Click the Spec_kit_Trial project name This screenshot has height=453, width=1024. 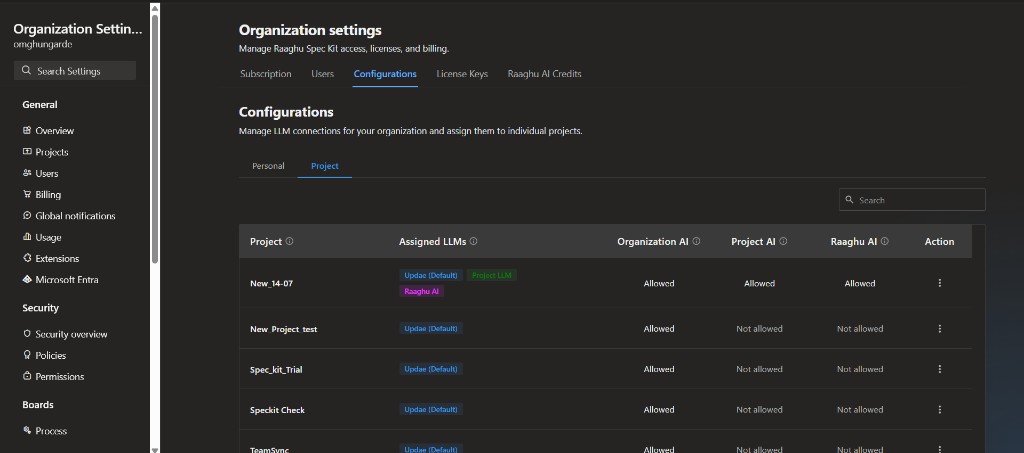pos(276,369)
